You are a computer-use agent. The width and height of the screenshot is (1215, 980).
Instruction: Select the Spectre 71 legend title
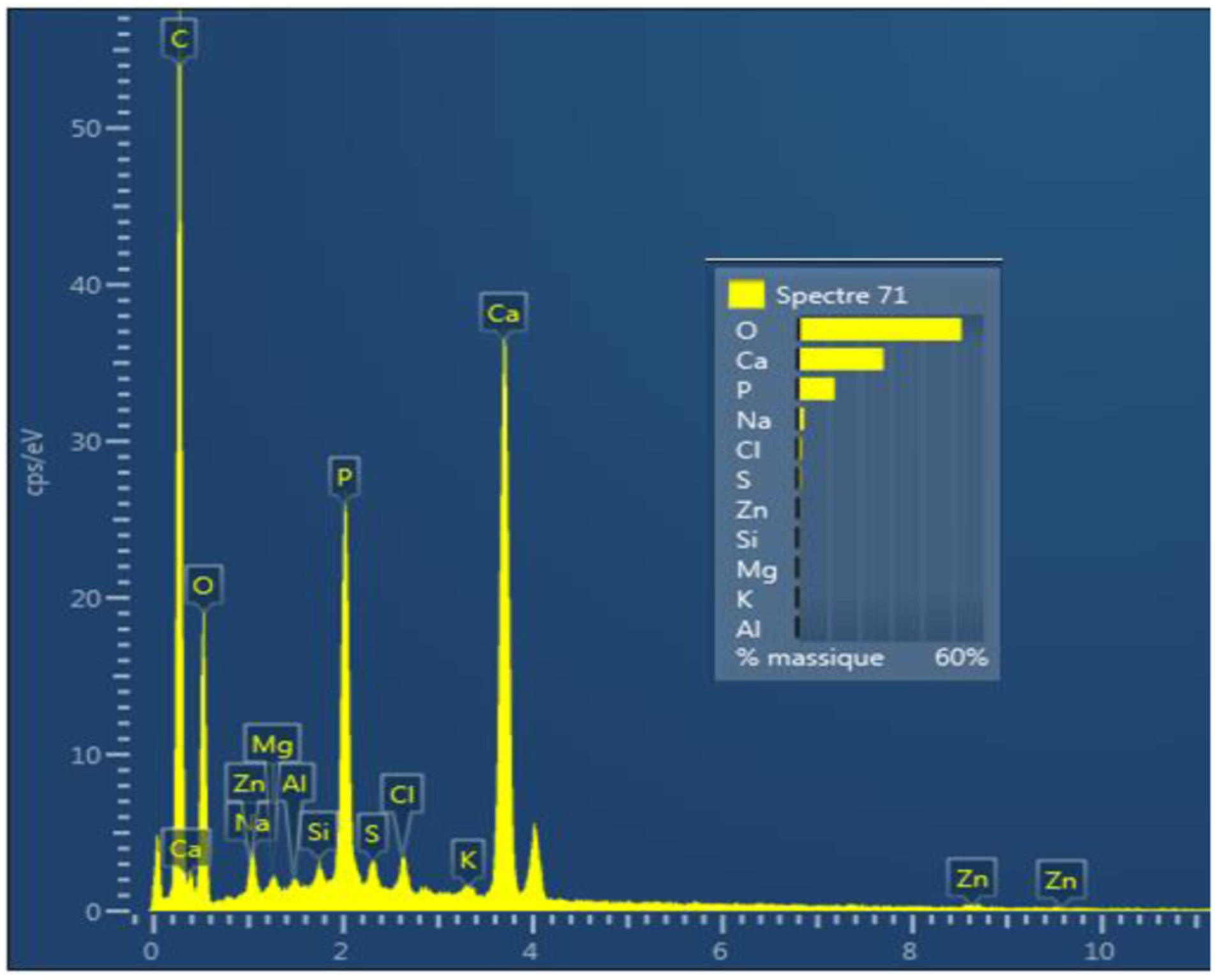tap(841, 295)
